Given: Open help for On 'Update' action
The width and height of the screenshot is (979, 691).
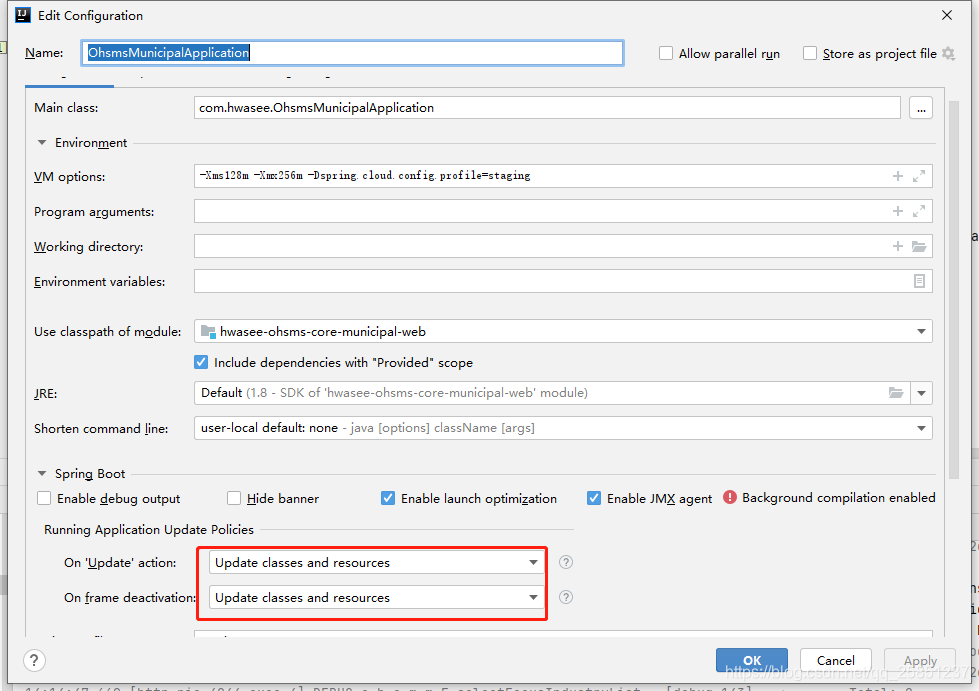Looking at the screenshot, I should 566,562.
